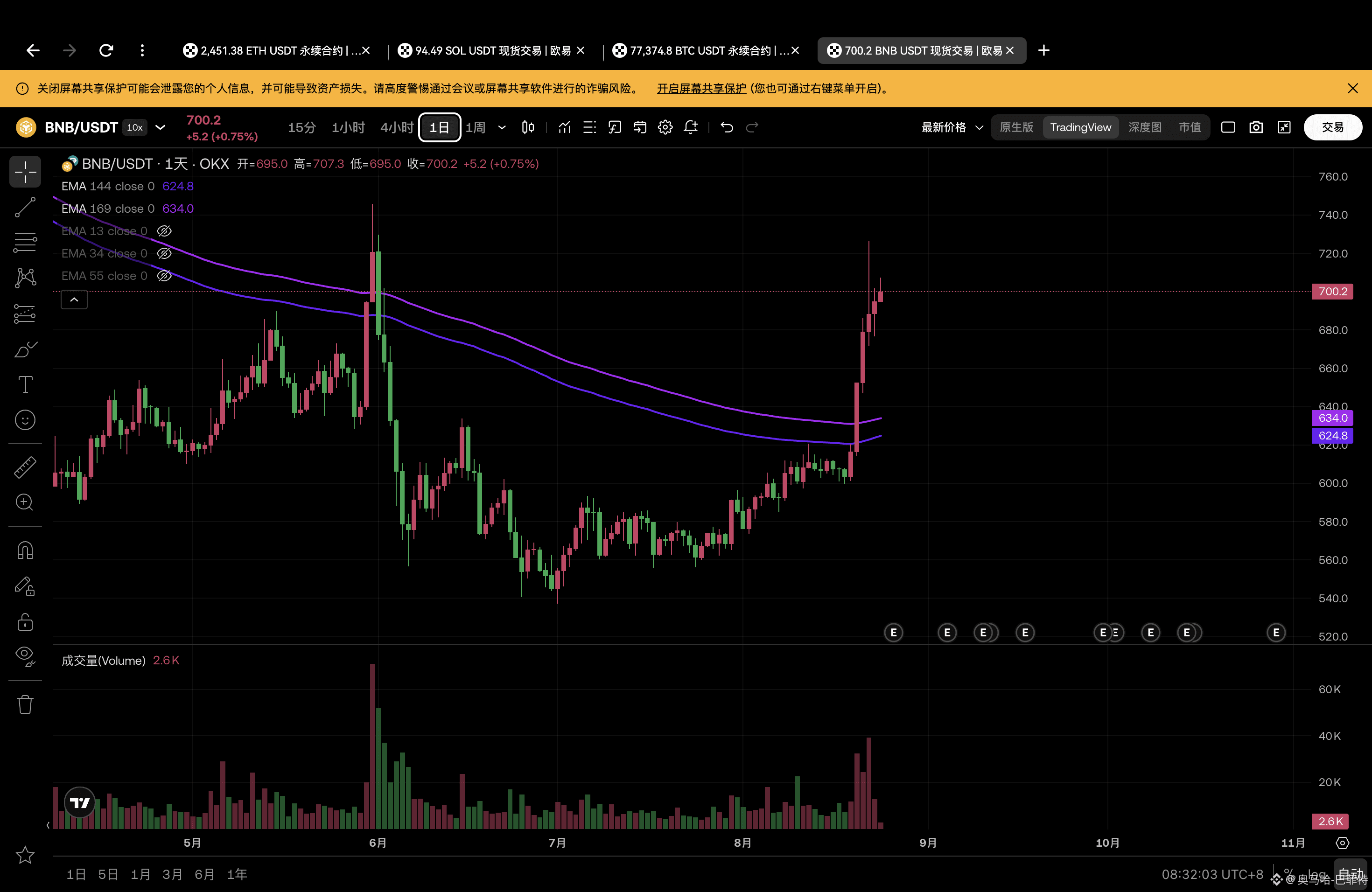Toggle stay in drawing mode
Viewport: 1372px width, 892px height.
(25, 586)
